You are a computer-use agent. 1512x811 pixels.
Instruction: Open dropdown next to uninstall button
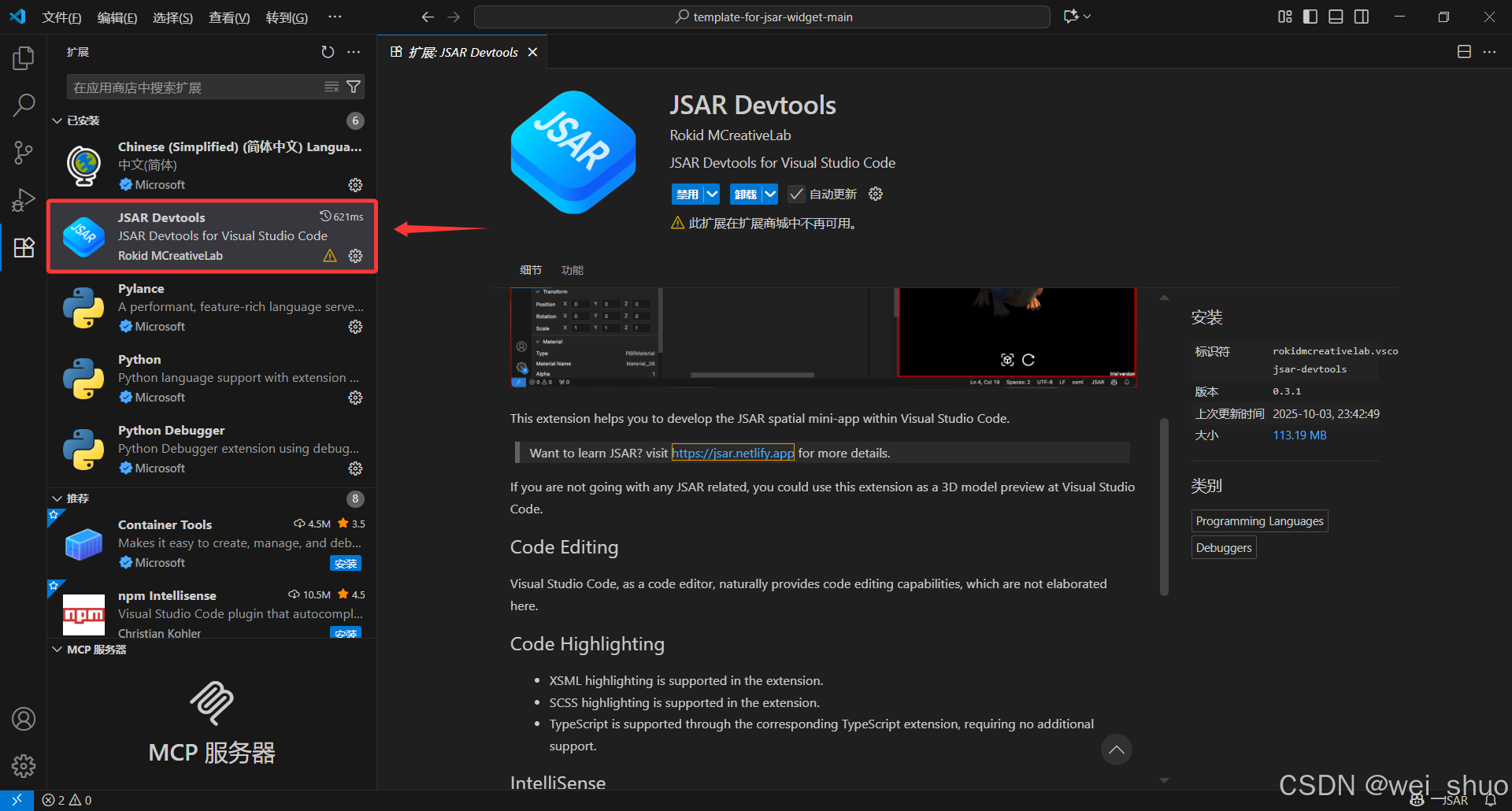tap(770, 194)
